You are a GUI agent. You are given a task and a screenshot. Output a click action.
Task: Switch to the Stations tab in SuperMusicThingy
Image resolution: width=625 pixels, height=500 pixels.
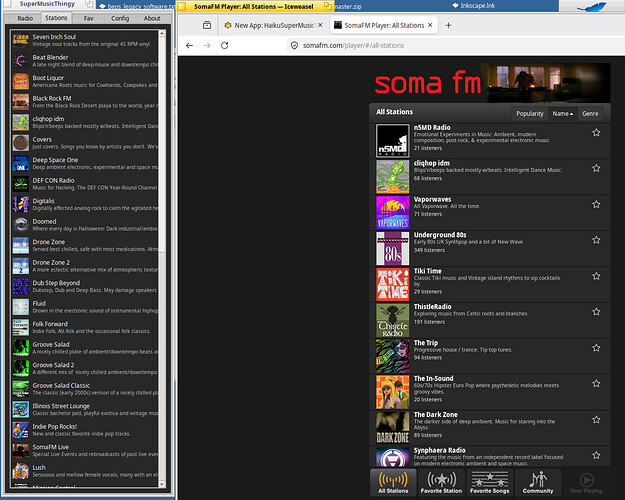pyautogui.click(x=56, y=18)
